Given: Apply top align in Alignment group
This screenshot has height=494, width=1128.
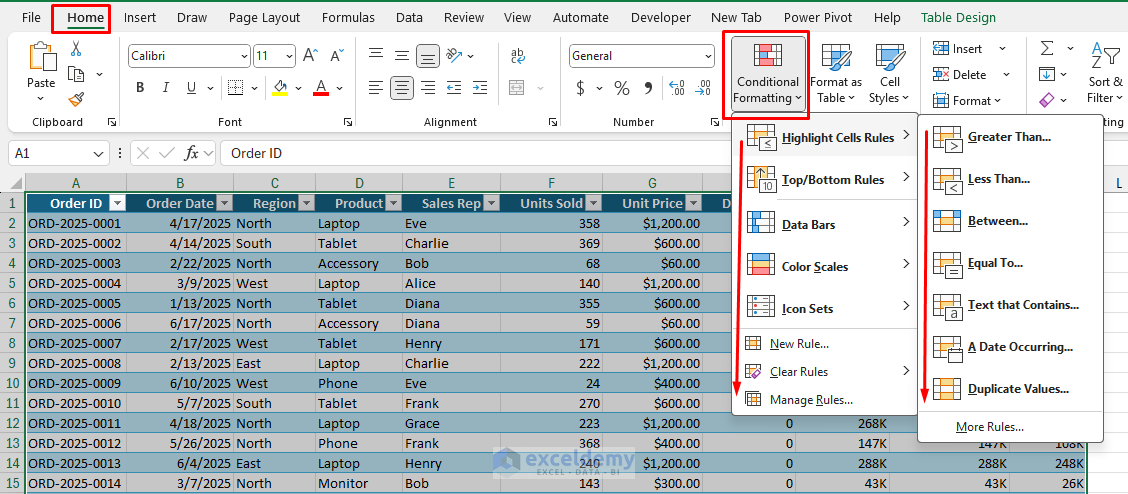Looking at the screenshot, I should point(376,55).
